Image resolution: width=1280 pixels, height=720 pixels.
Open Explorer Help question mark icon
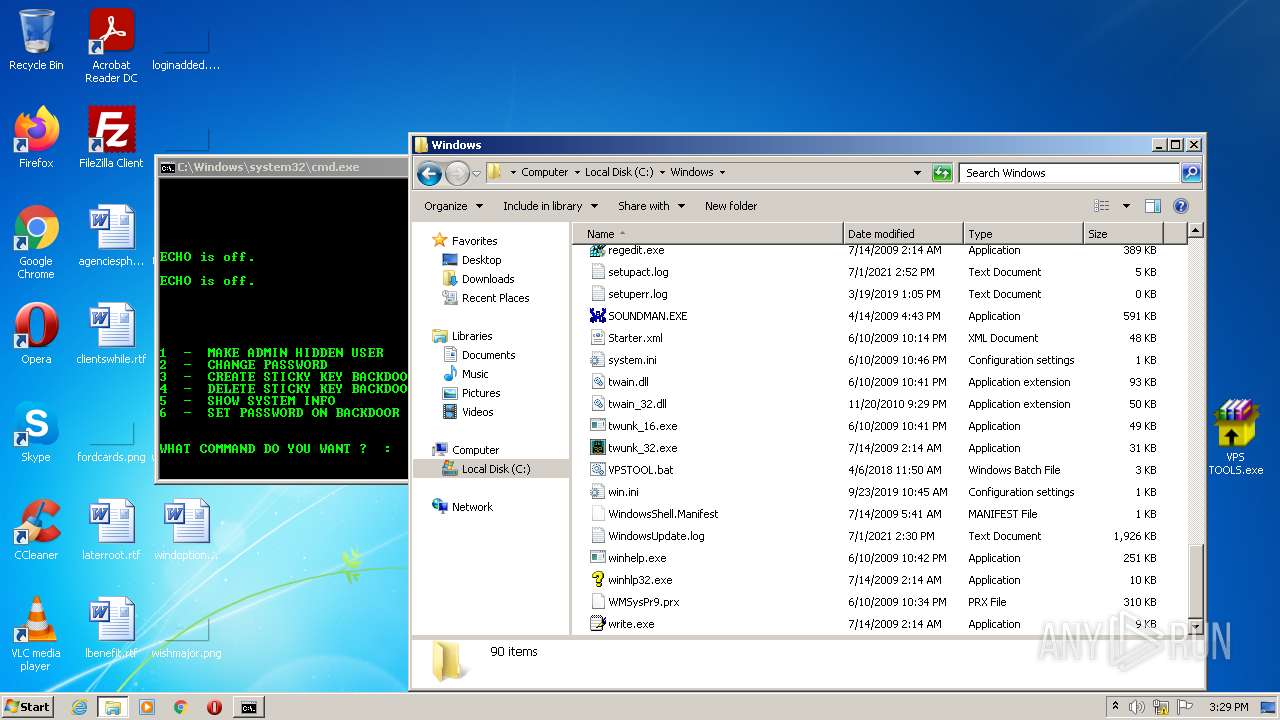(1180, 206)
